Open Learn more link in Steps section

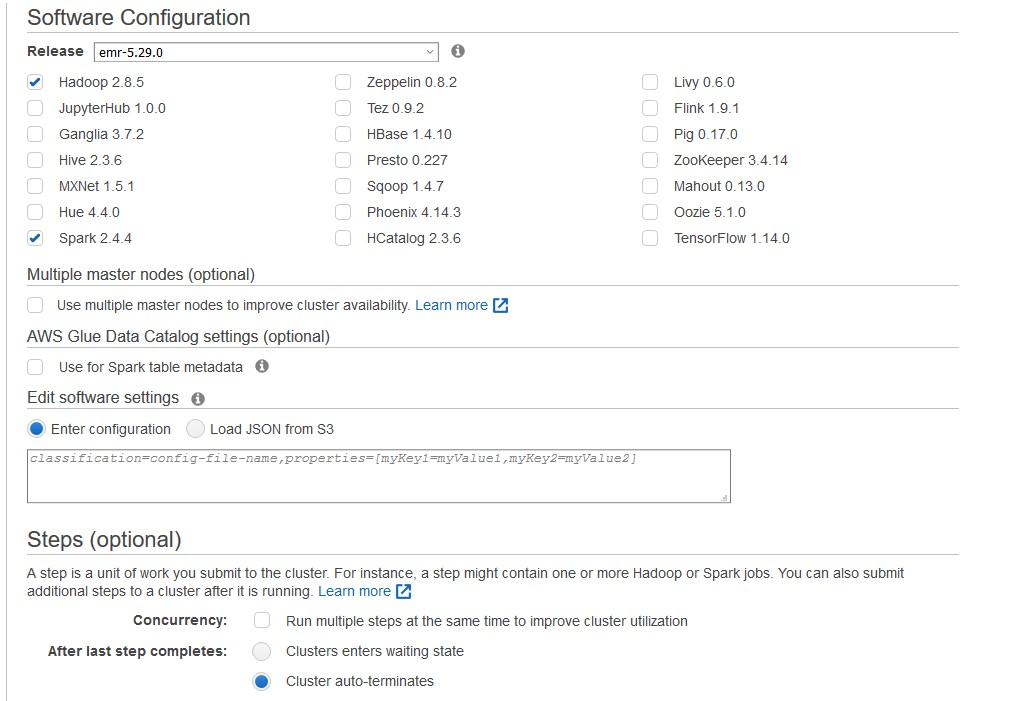[x=354, y=591]
